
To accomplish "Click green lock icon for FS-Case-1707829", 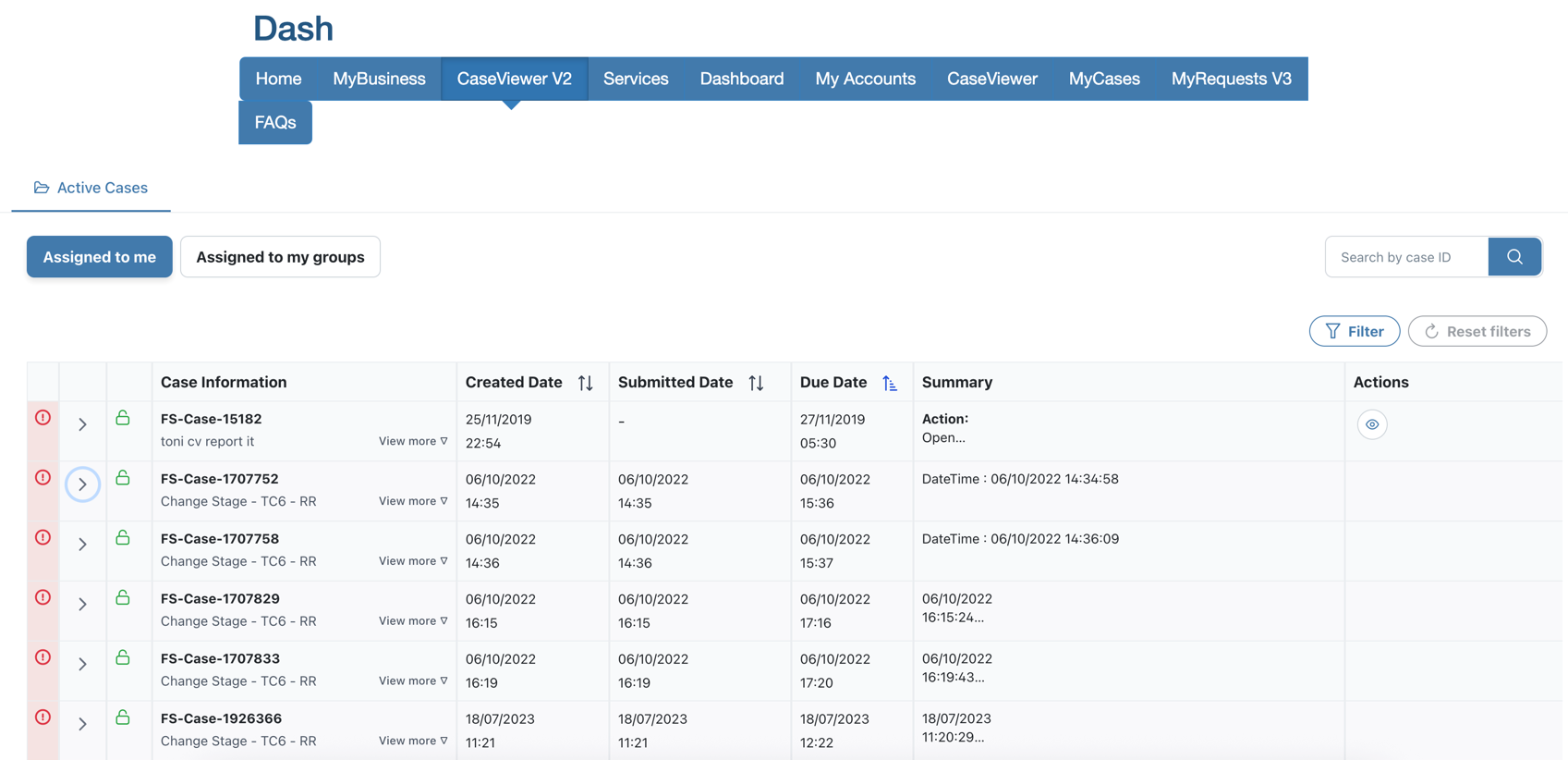I will click(123, 597).
